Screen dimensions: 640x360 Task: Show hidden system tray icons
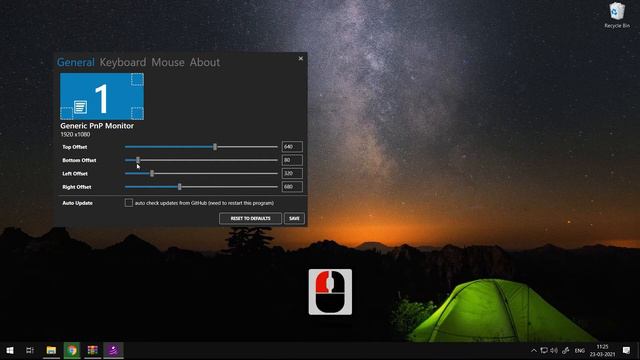click(533, 351)
